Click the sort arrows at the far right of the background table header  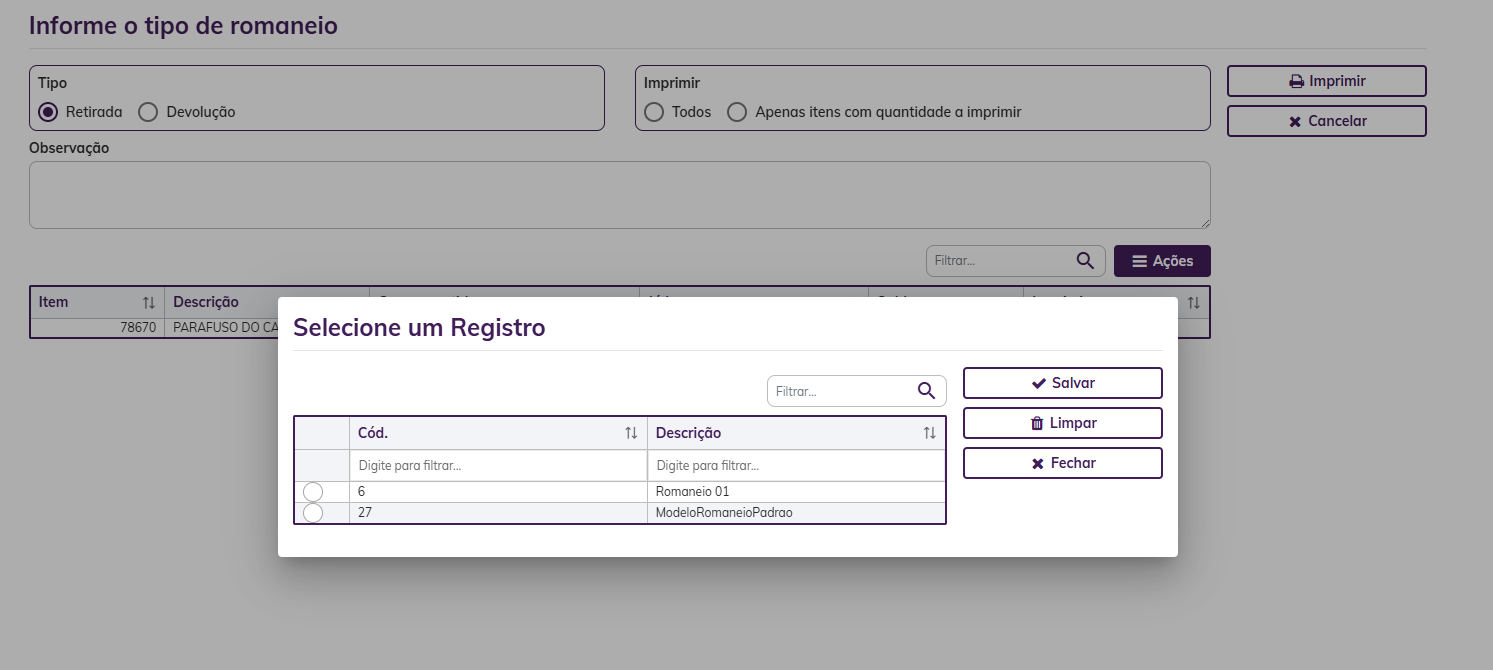coord(1193,302)
